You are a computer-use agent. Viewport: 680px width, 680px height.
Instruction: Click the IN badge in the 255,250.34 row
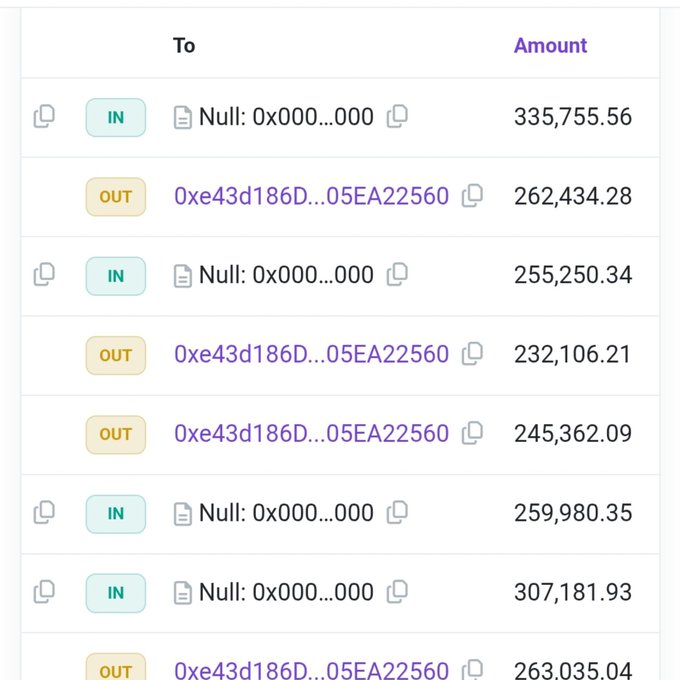coord(116,276)
